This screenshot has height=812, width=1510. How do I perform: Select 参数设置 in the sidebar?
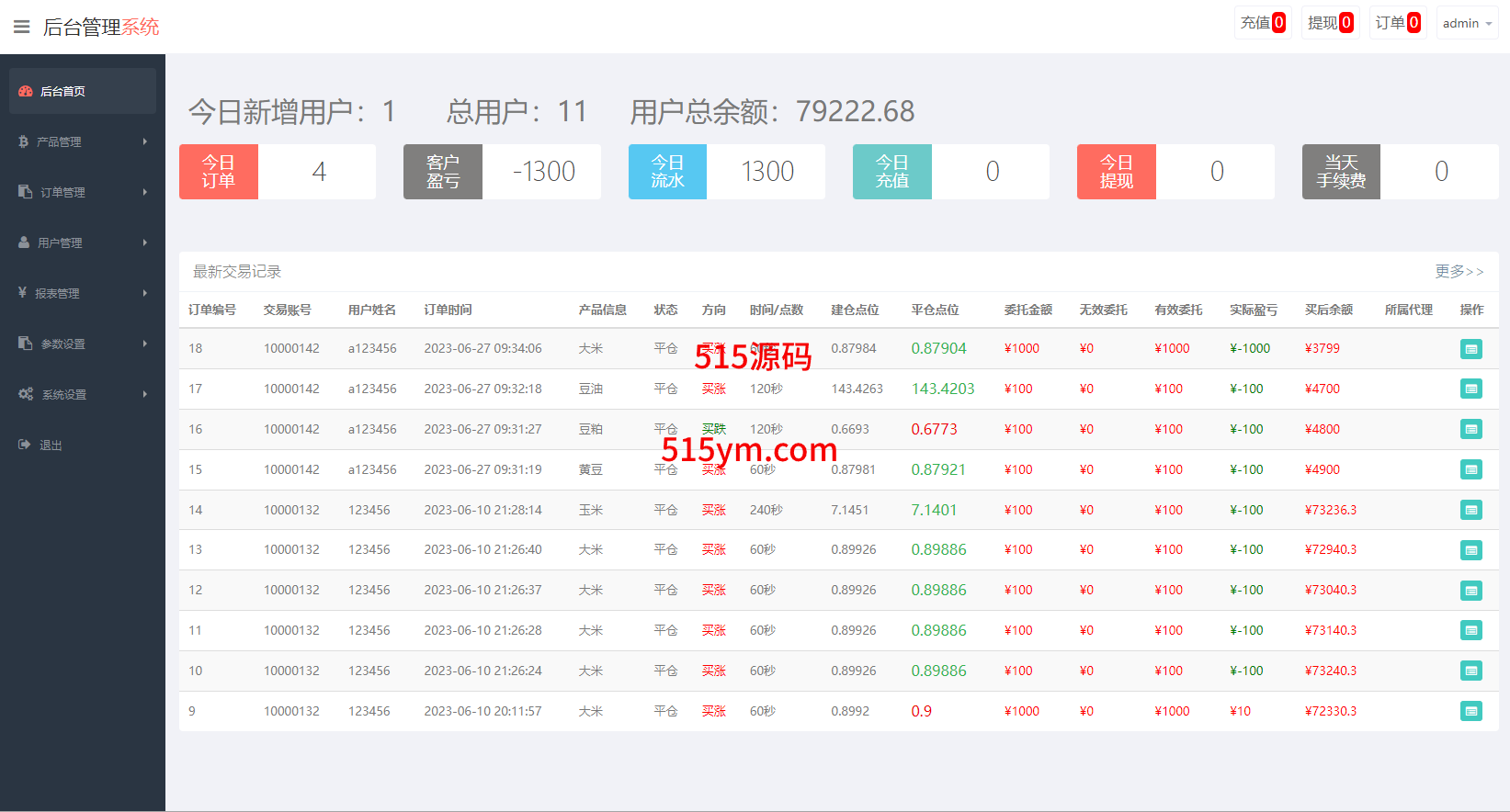coord(62,344)
